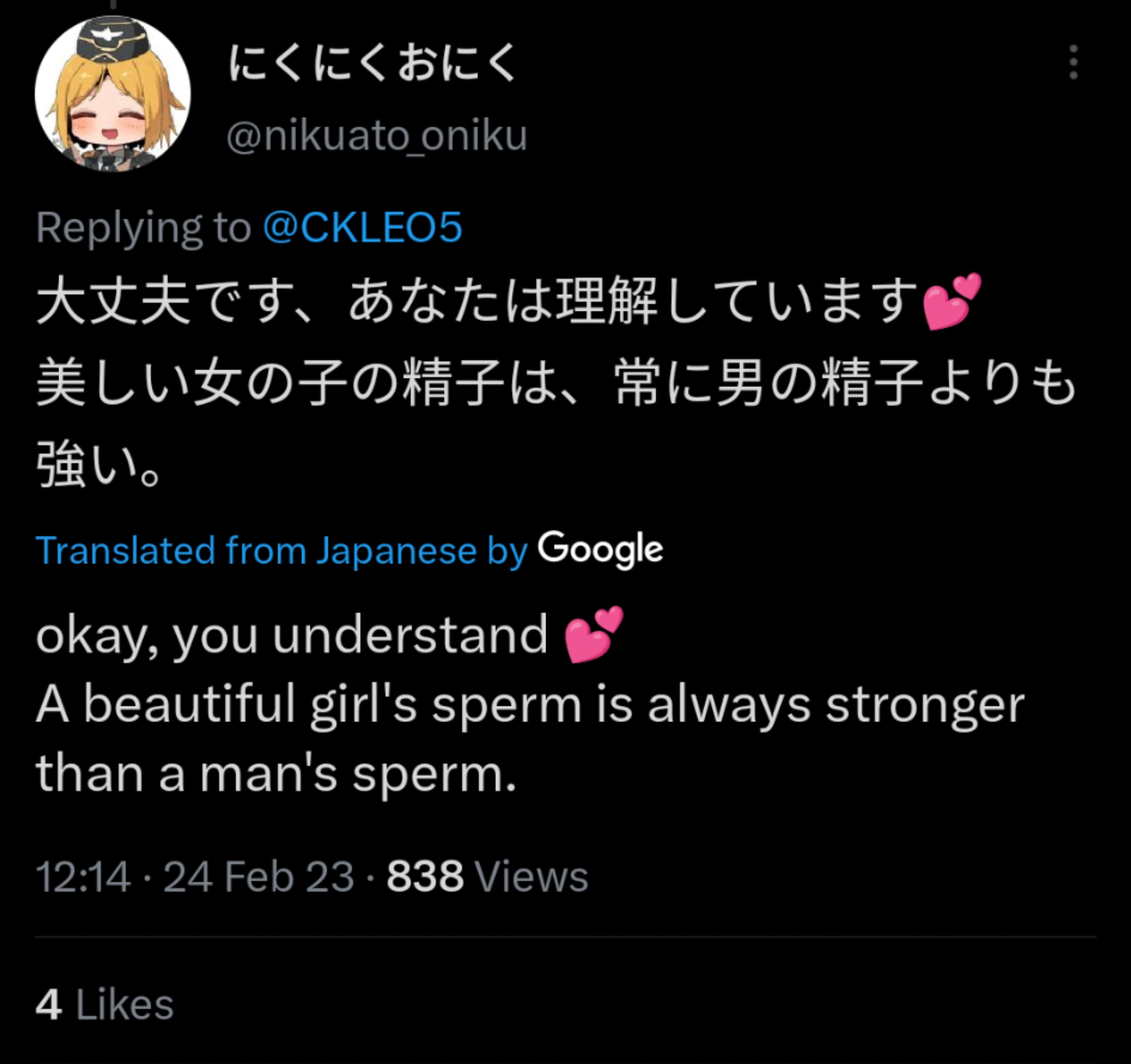Click the hearts emoji in Japanese text
The image size is (1131, 1064).
(x=951, y=301)
